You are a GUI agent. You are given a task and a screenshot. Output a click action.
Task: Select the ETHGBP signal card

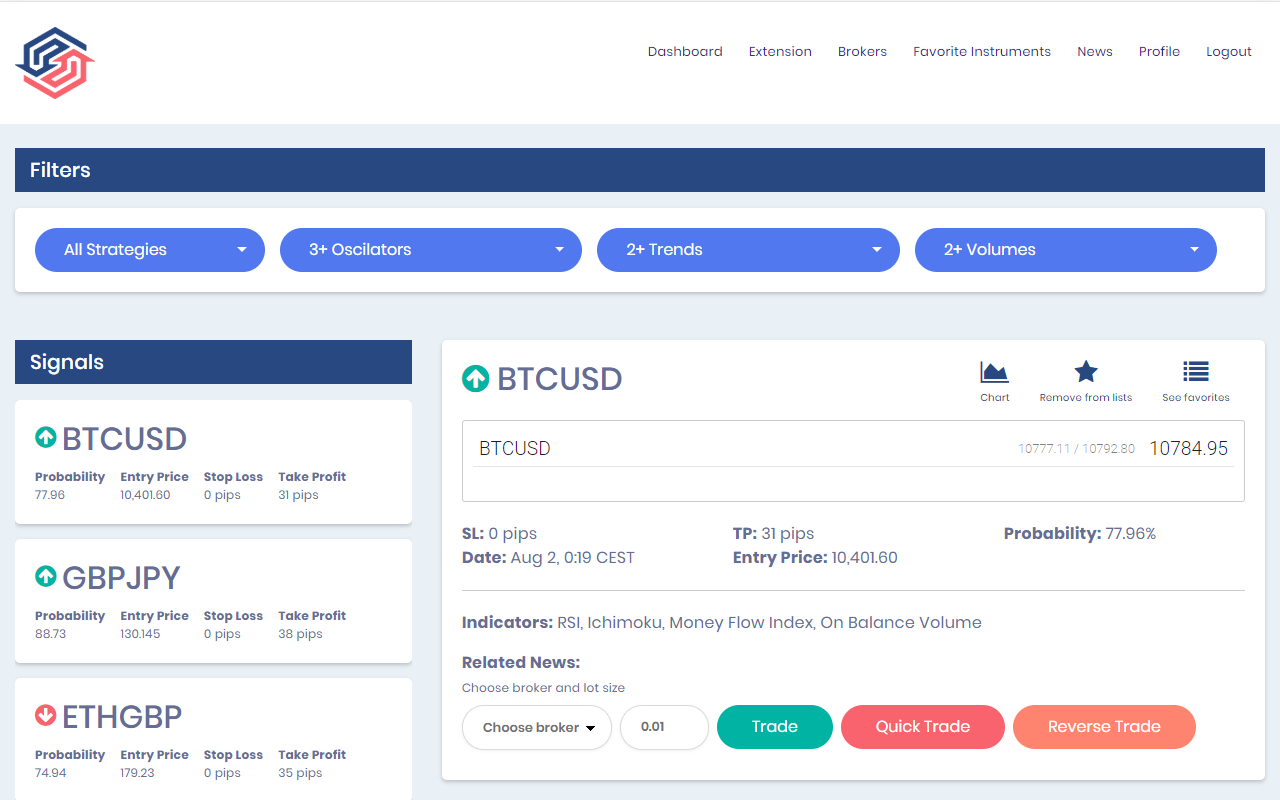coord(213,739)
